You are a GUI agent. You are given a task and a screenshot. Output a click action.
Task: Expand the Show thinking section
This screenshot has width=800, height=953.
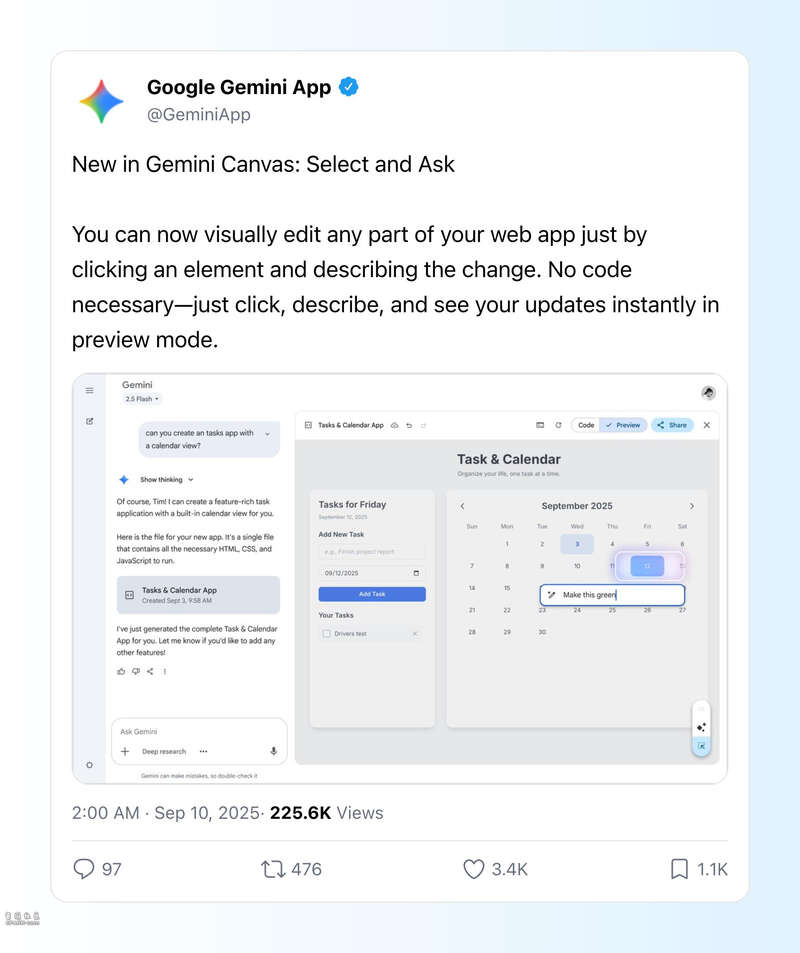point(166,480)
